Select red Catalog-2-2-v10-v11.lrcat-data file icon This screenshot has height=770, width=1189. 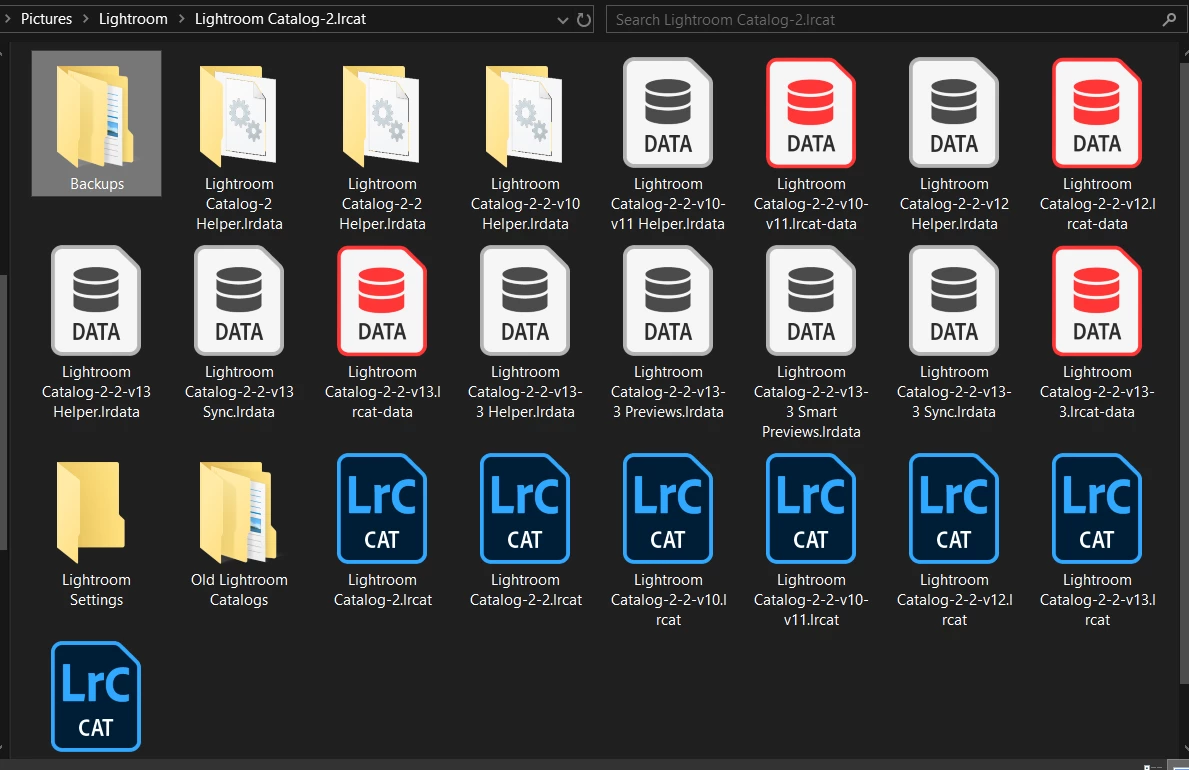click(811, 113)
